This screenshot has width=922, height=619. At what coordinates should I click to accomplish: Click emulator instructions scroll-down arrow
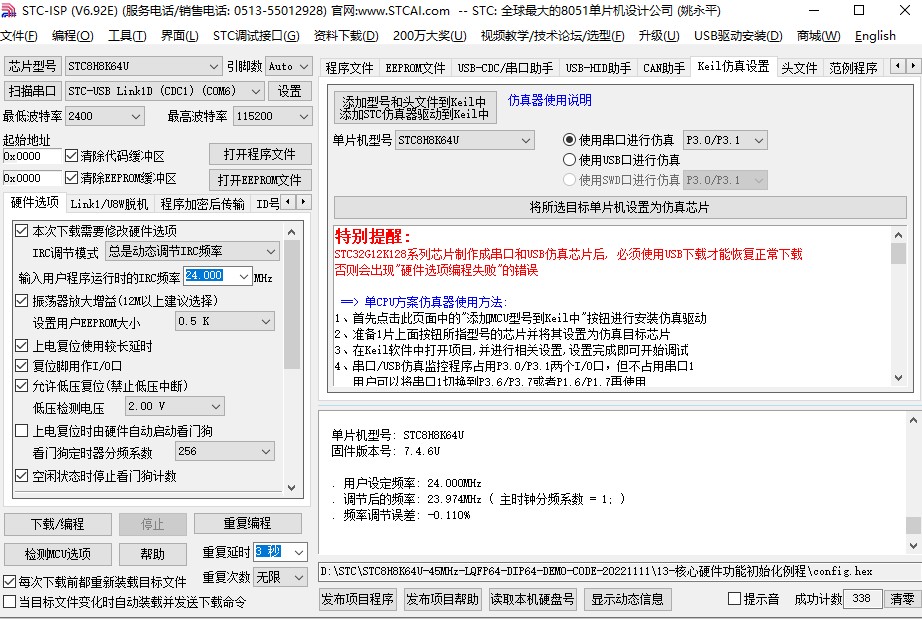click(898, 378)
